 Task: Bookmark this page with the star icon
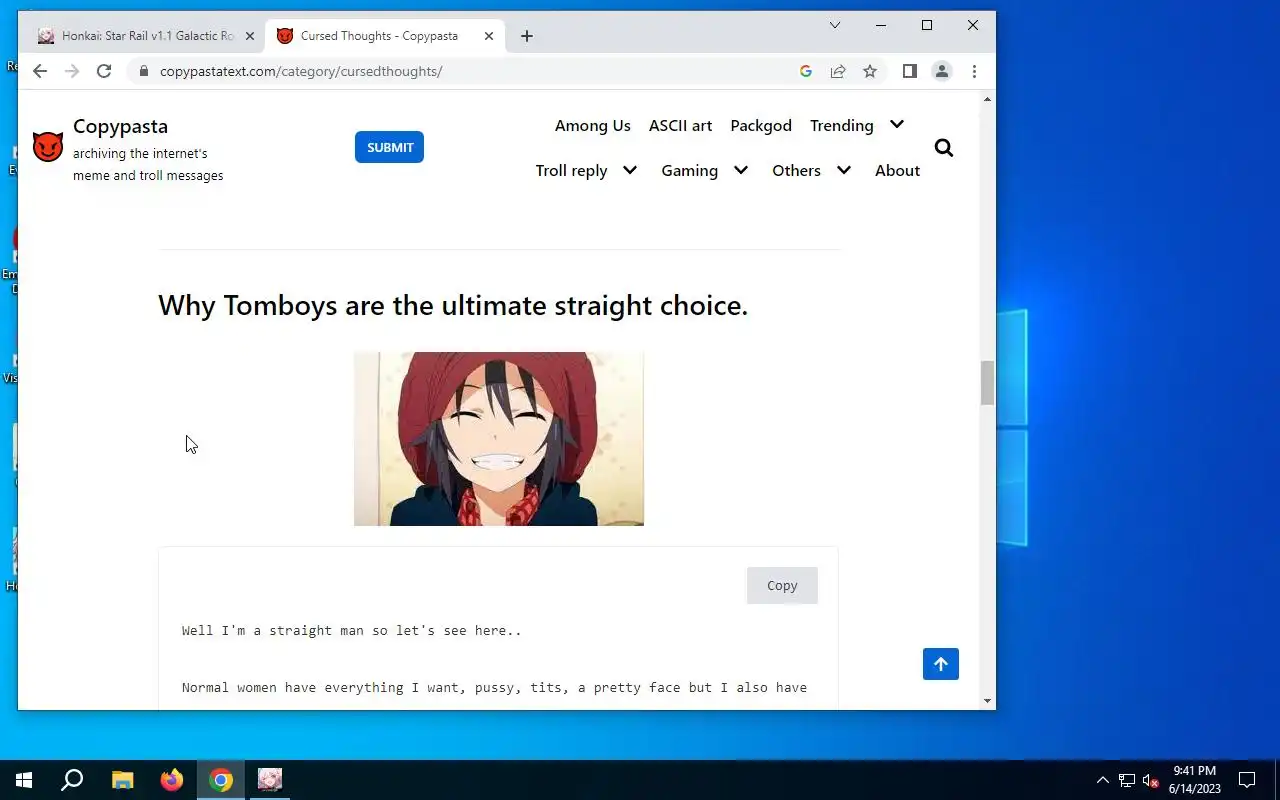[x=870, y=71]
